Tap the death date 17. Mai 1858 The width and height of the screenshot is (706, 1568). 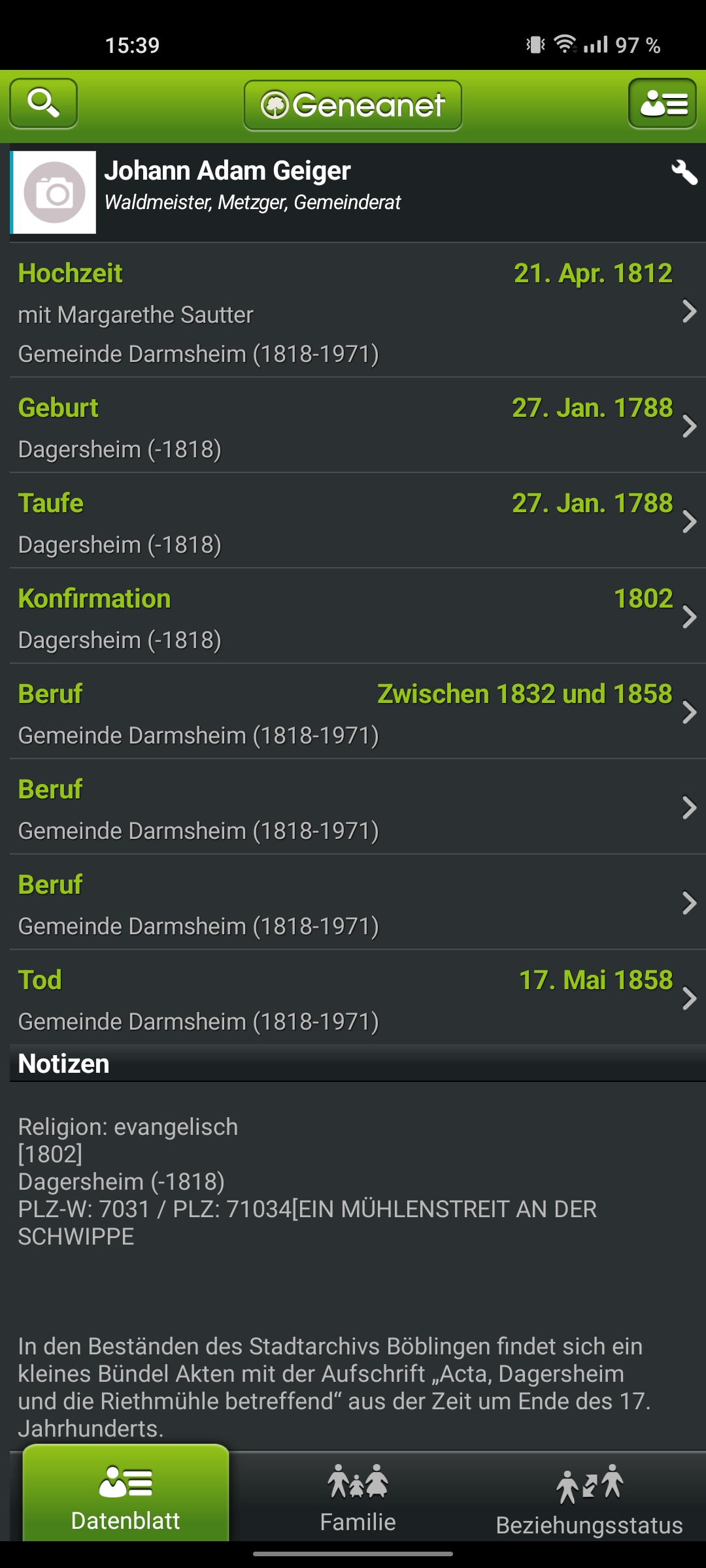[x=596, y=981]
